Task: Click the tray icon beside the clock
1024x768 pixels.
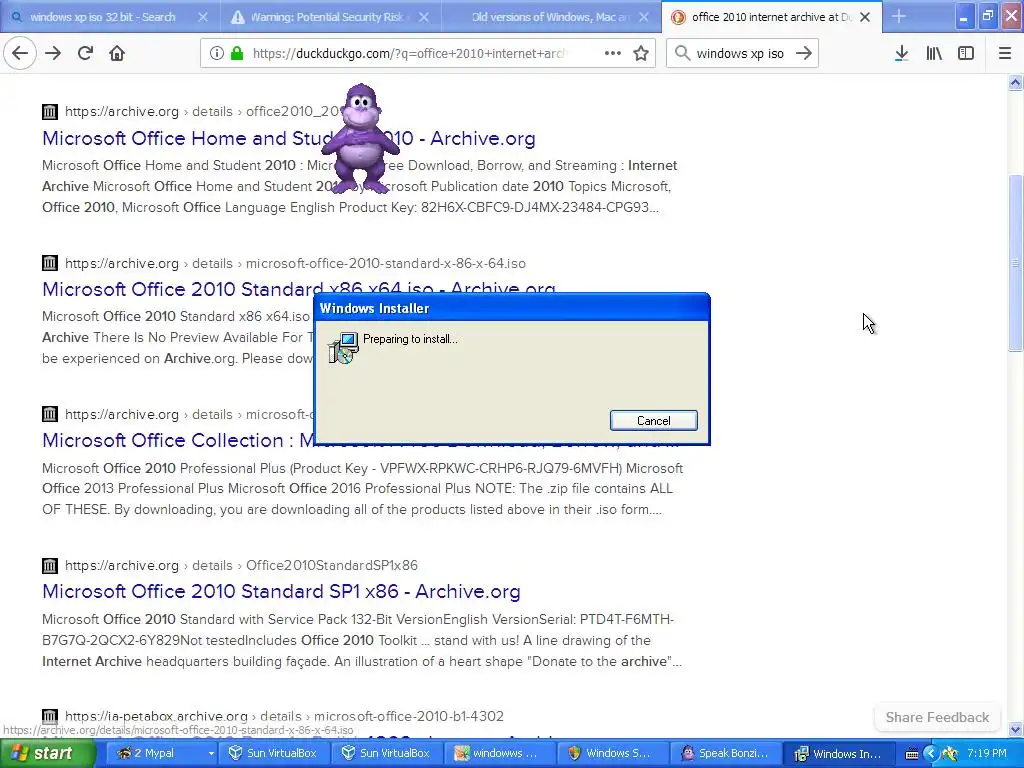Action: tap(950, 754)
